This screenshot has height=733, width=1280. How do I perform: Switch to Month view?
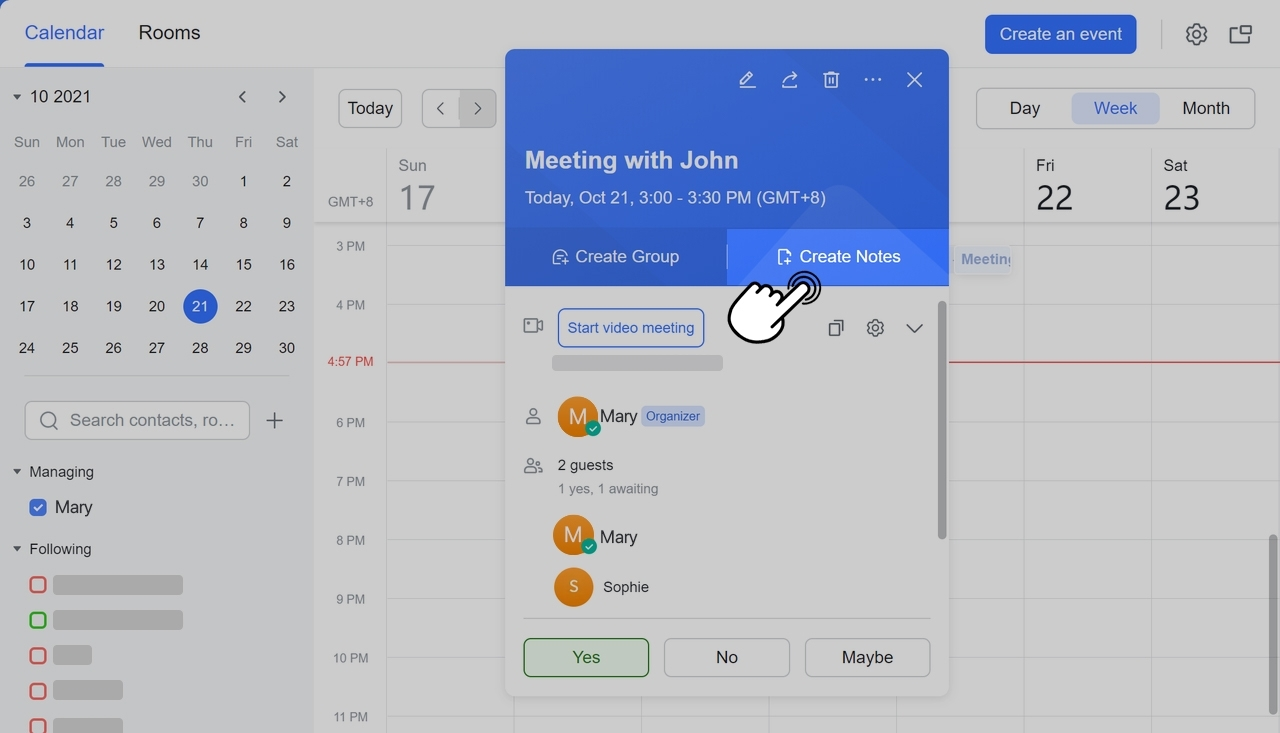coord(1205,108)
